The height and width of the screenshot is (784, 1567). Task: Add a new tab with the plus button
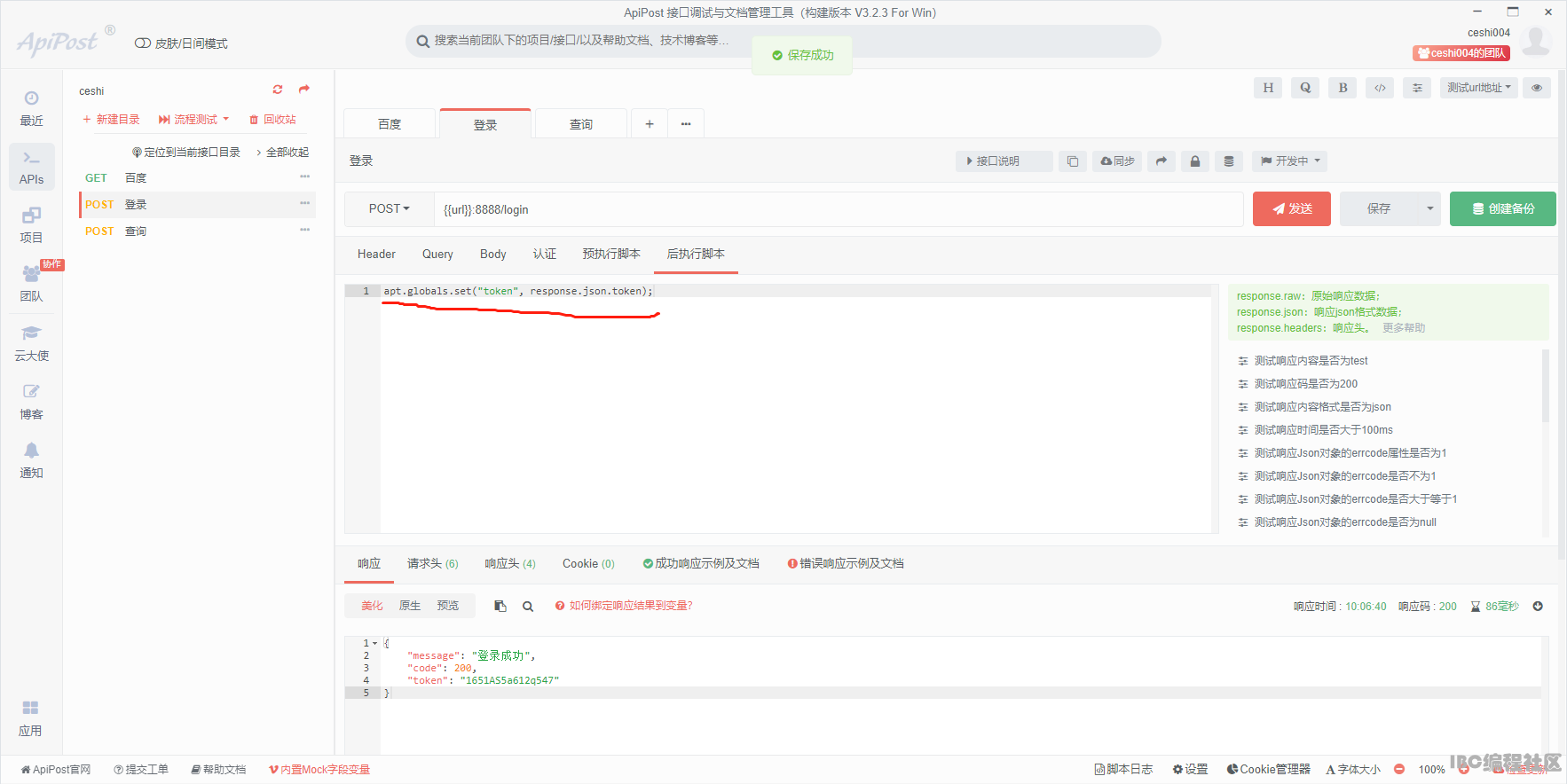click(x=650, y=124)
